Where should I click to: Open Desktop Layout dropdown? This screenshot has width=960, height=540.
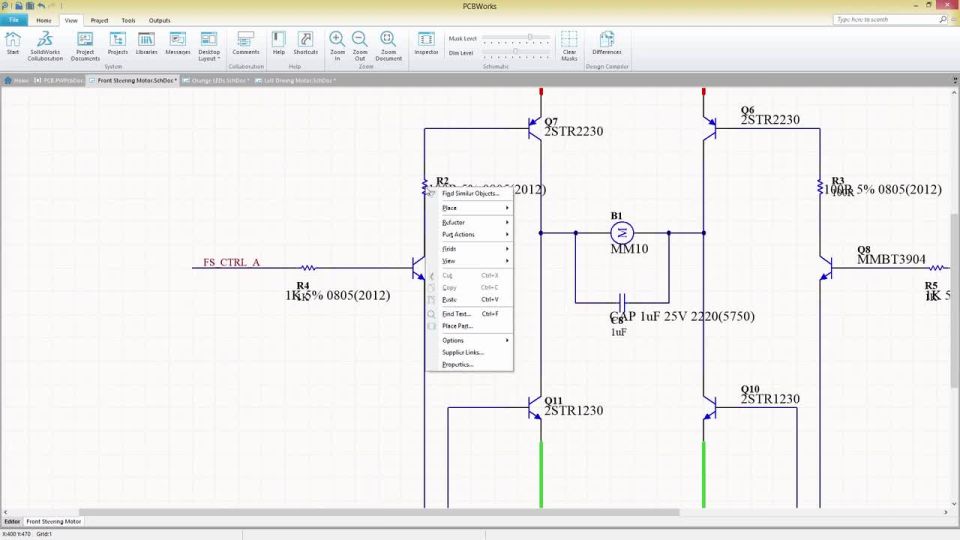pos(209,46)
